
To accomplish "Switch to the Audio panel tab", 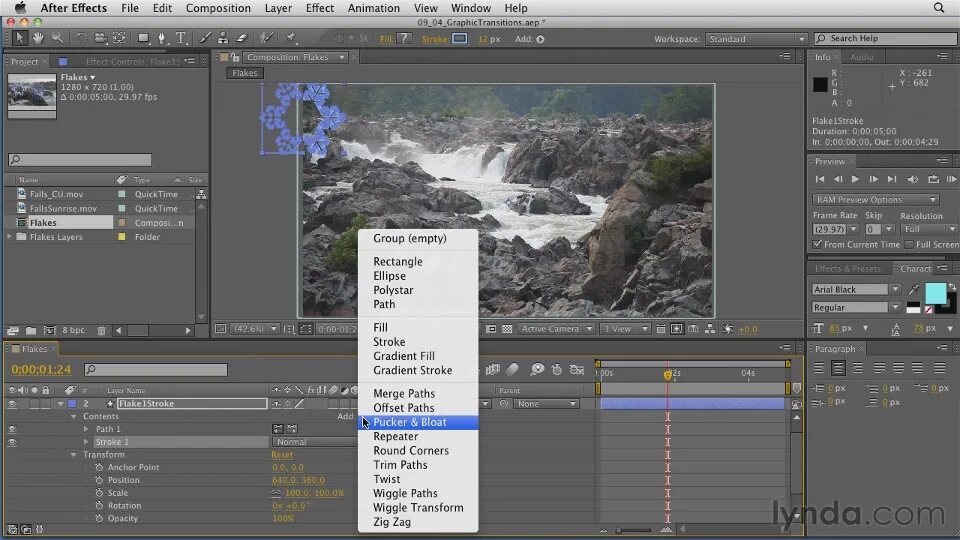I will pos(862,57).
